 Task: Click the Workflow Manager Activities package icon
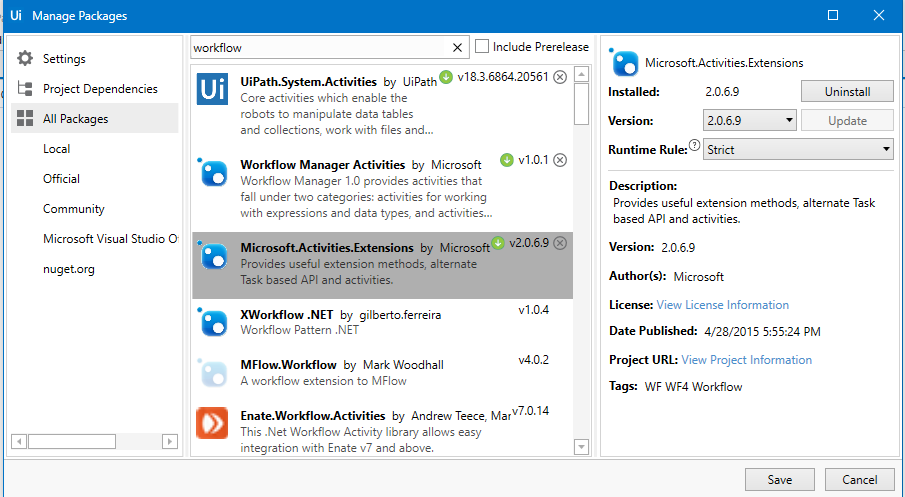tap(213, 172)
